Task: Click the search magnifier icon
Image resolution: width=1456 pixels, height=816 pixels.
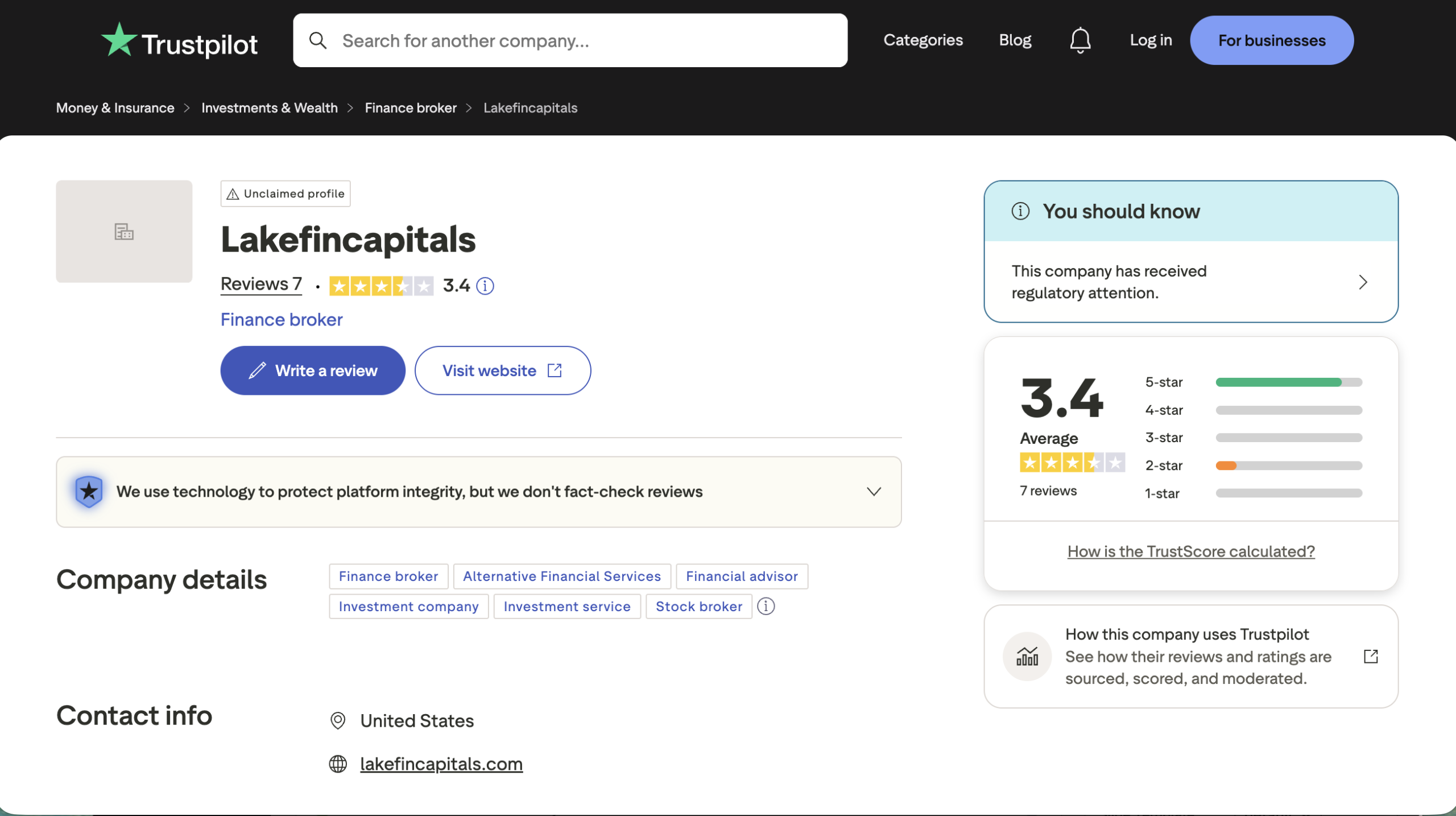Action: (319, 40)
